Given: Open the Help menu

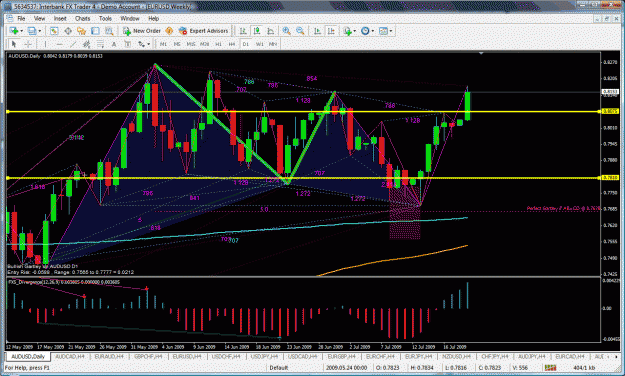Looking at the screenshot, I should pyautogui.click(x=153, y=18).
